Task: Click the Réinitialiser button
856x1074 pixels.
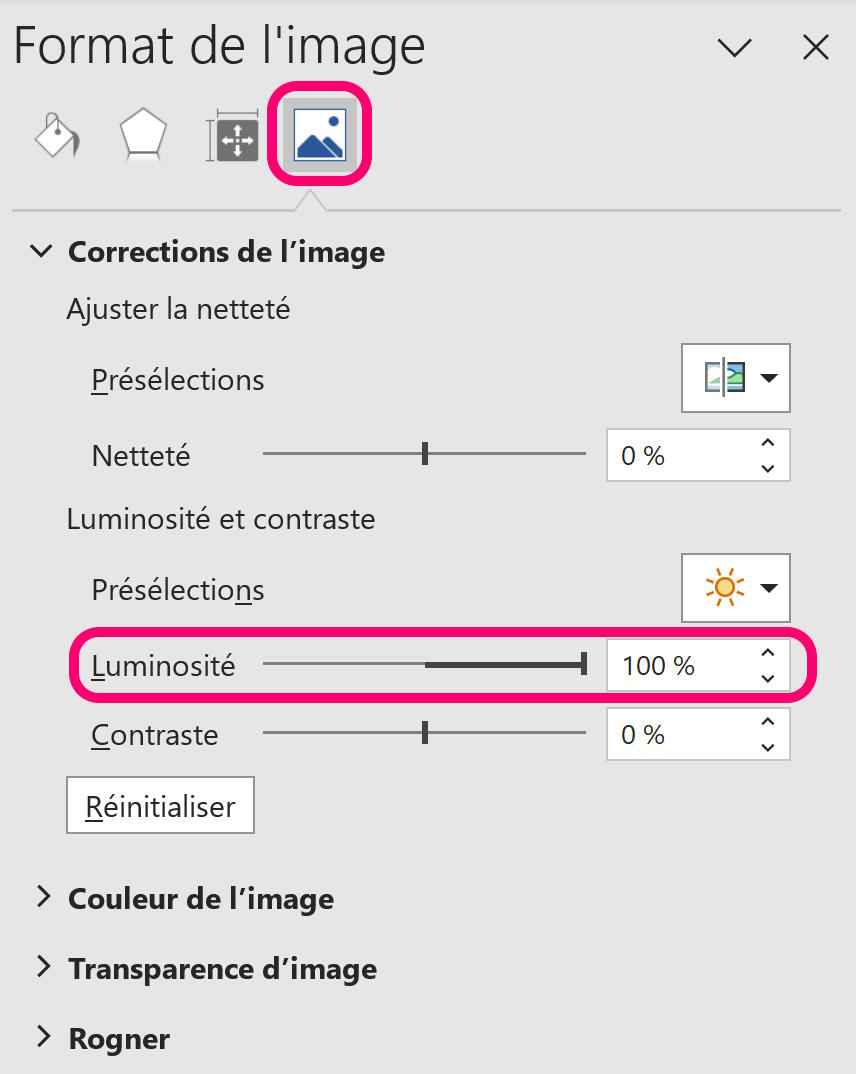Action: [160, 806]
